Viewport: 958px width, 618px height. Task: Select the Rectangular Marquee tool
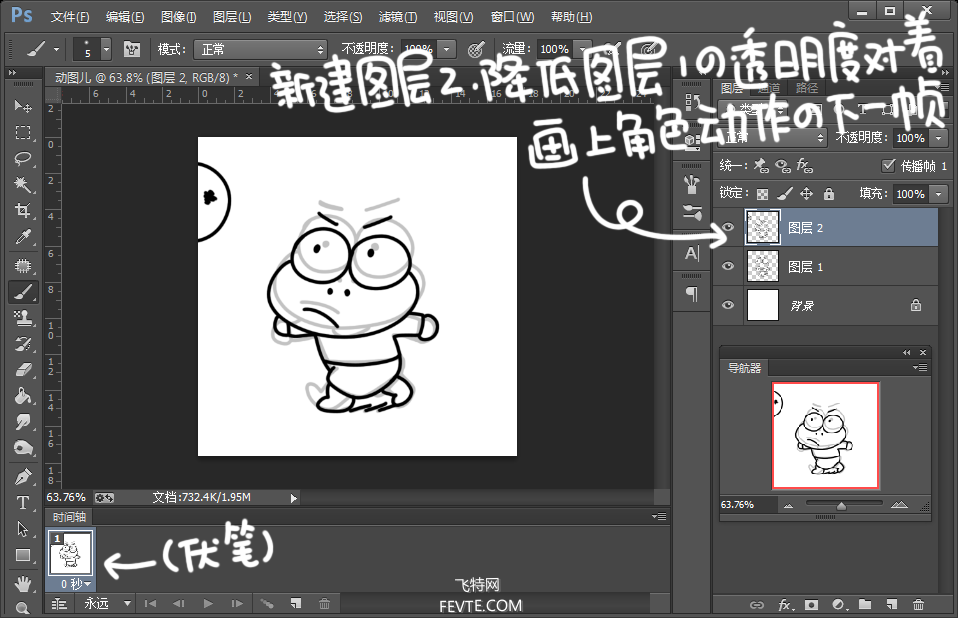click(x=23, y=133)
